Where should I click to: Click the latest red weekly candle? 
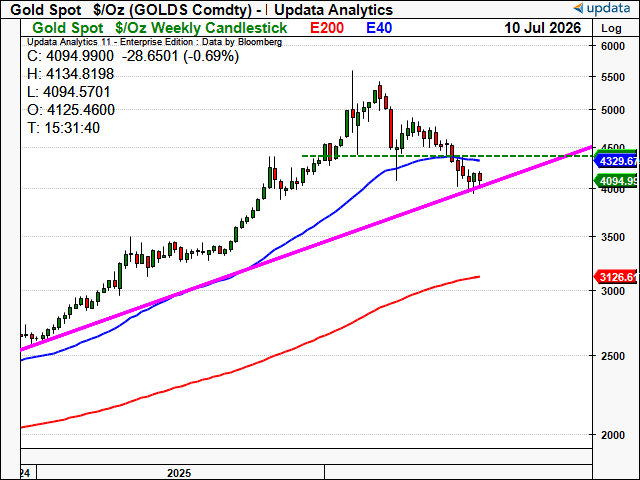click(x=480, y=177)
